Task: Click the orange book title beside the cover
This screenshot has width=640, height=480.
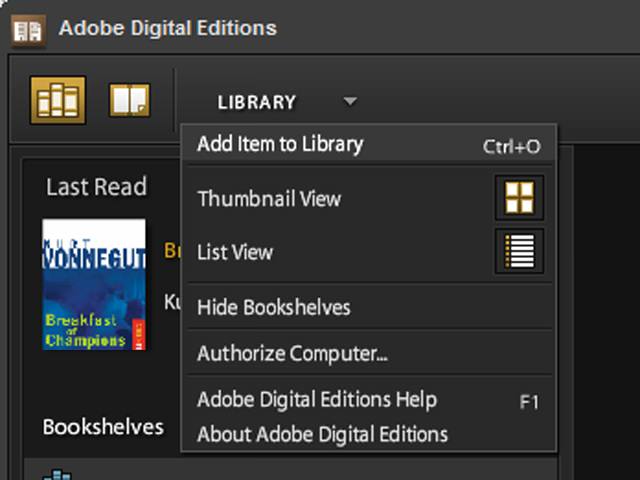Action: point(171,251)
